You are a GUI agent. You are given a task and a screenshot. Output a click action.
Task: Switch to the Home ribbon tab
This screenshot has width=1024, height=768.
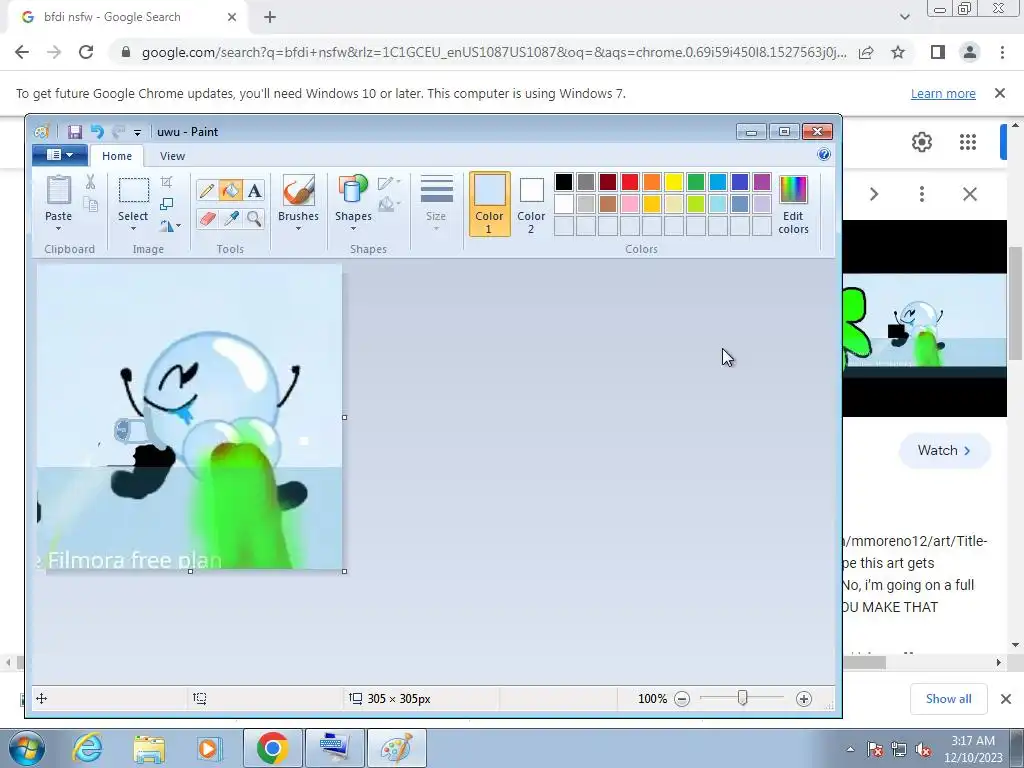point(117,156)
